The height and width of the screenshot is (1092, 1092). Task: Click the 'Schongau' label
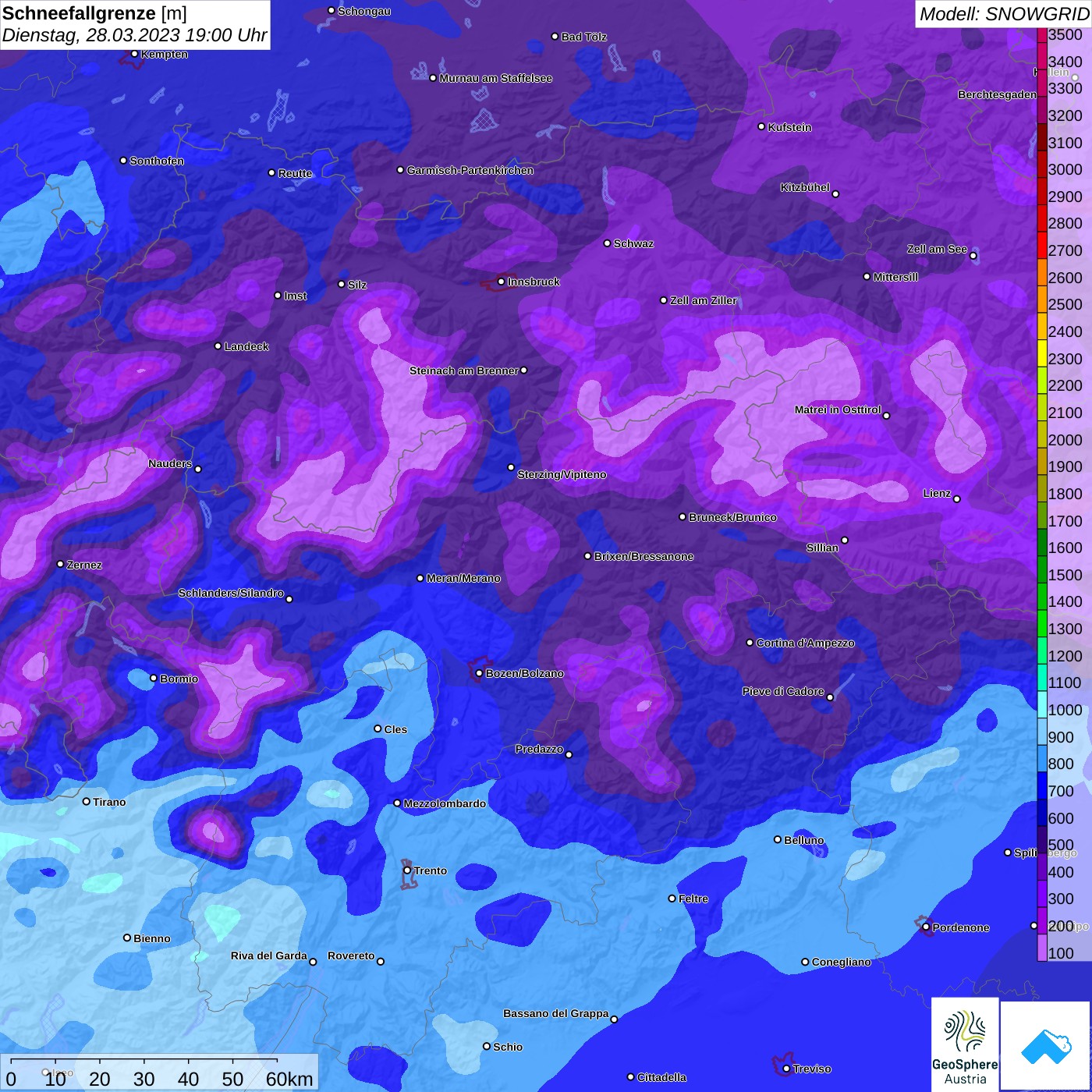(x=364, y=11)
